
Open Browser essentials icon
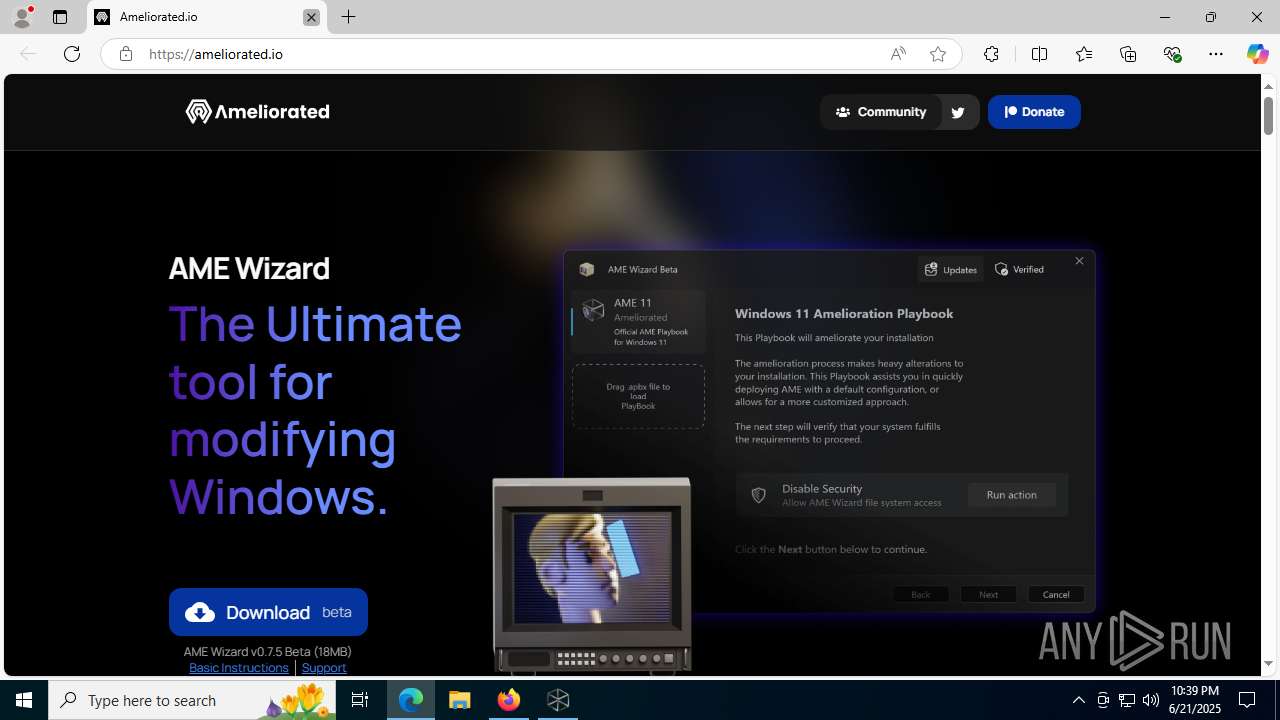1172,54
